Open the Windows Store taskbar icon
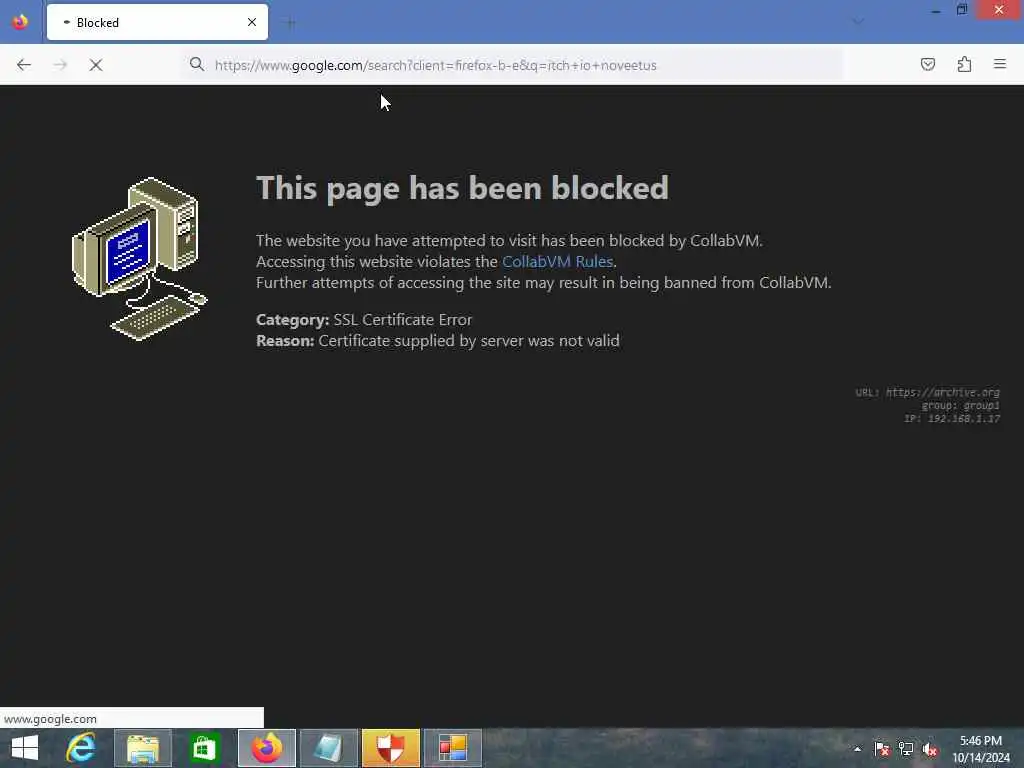 204,748
